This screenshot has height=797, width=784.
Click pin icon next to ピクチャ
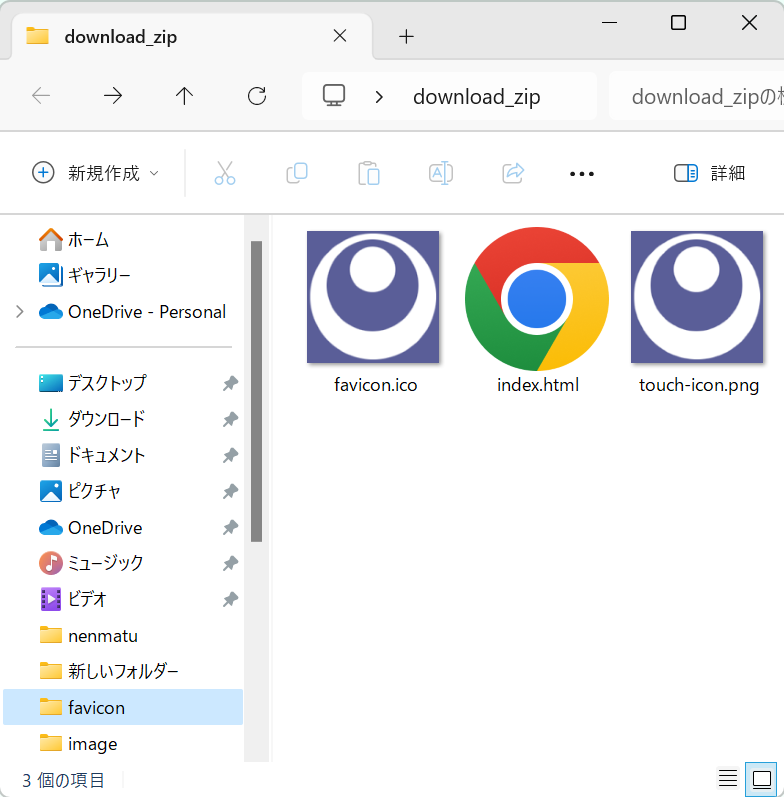230,492
